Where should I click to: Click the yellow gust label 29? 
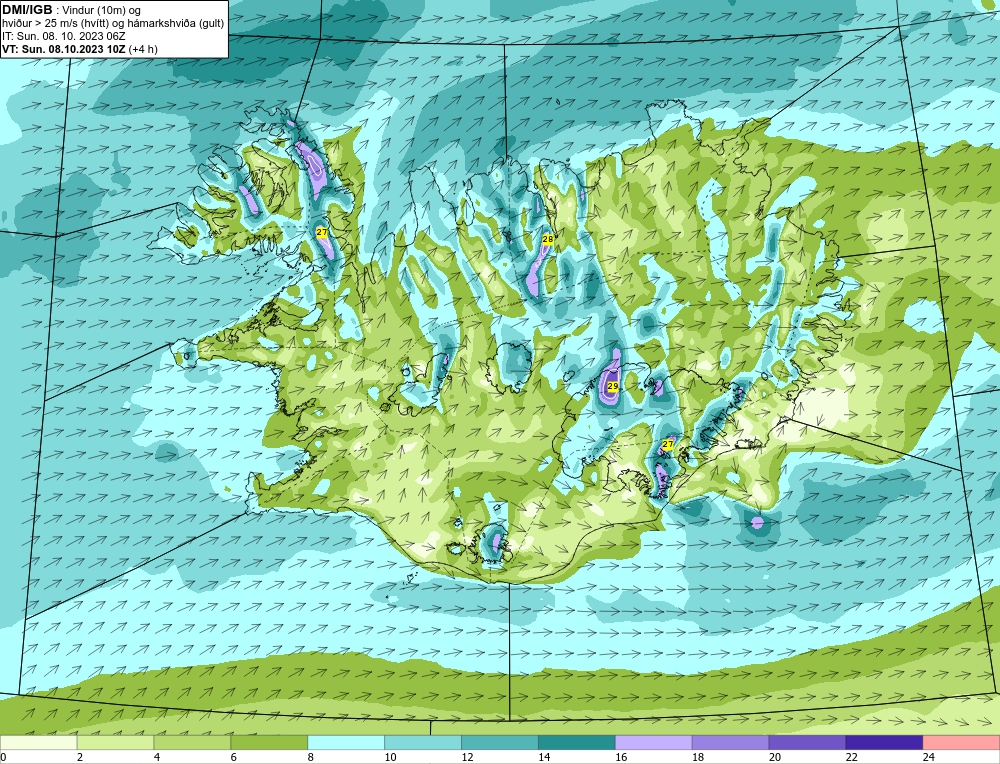pos(612,386)
